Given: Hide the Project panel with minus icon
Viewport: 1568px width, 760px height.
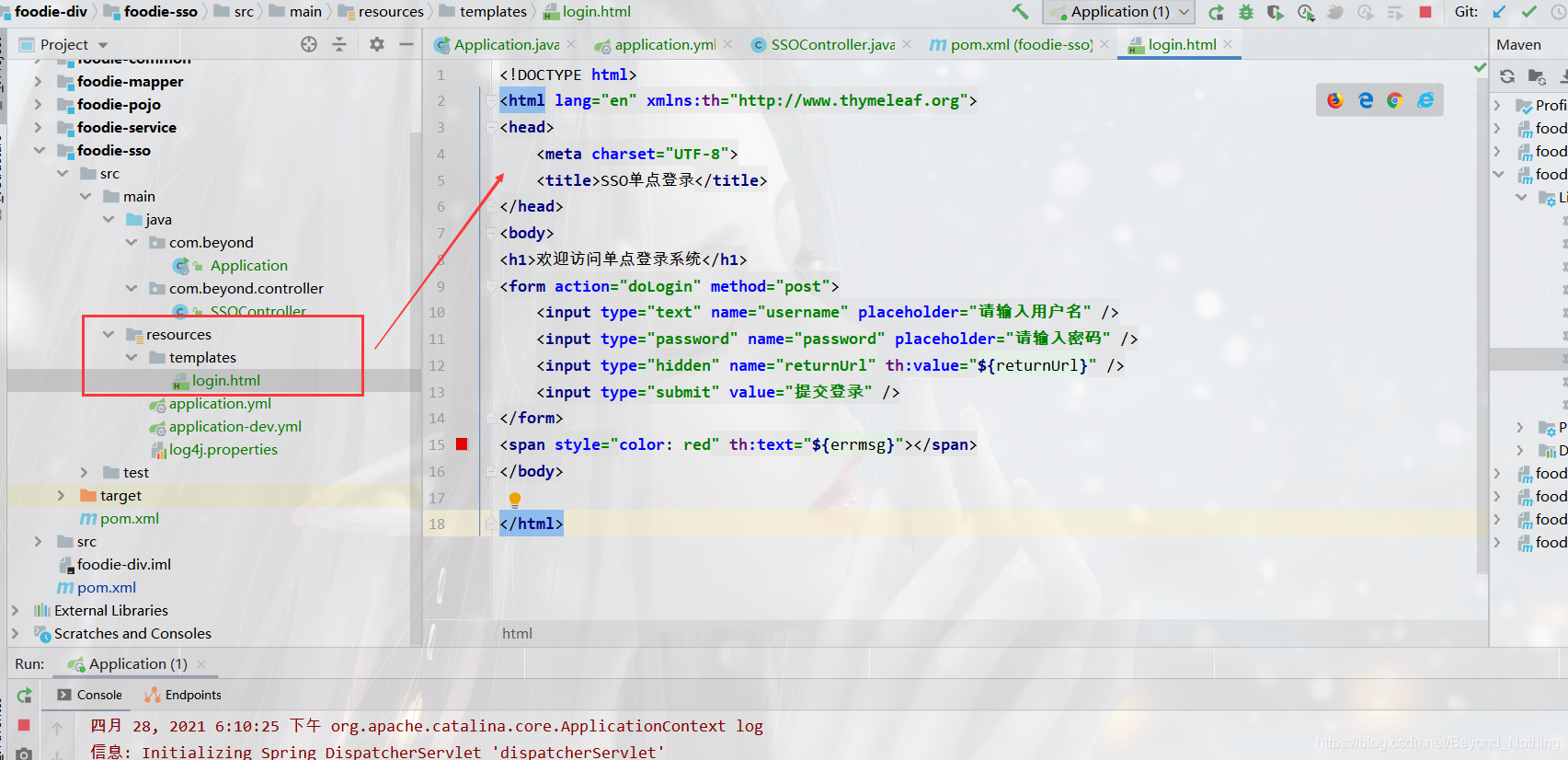Looking at the screenshot, I should pyautogui.click(x=406, y=44).
